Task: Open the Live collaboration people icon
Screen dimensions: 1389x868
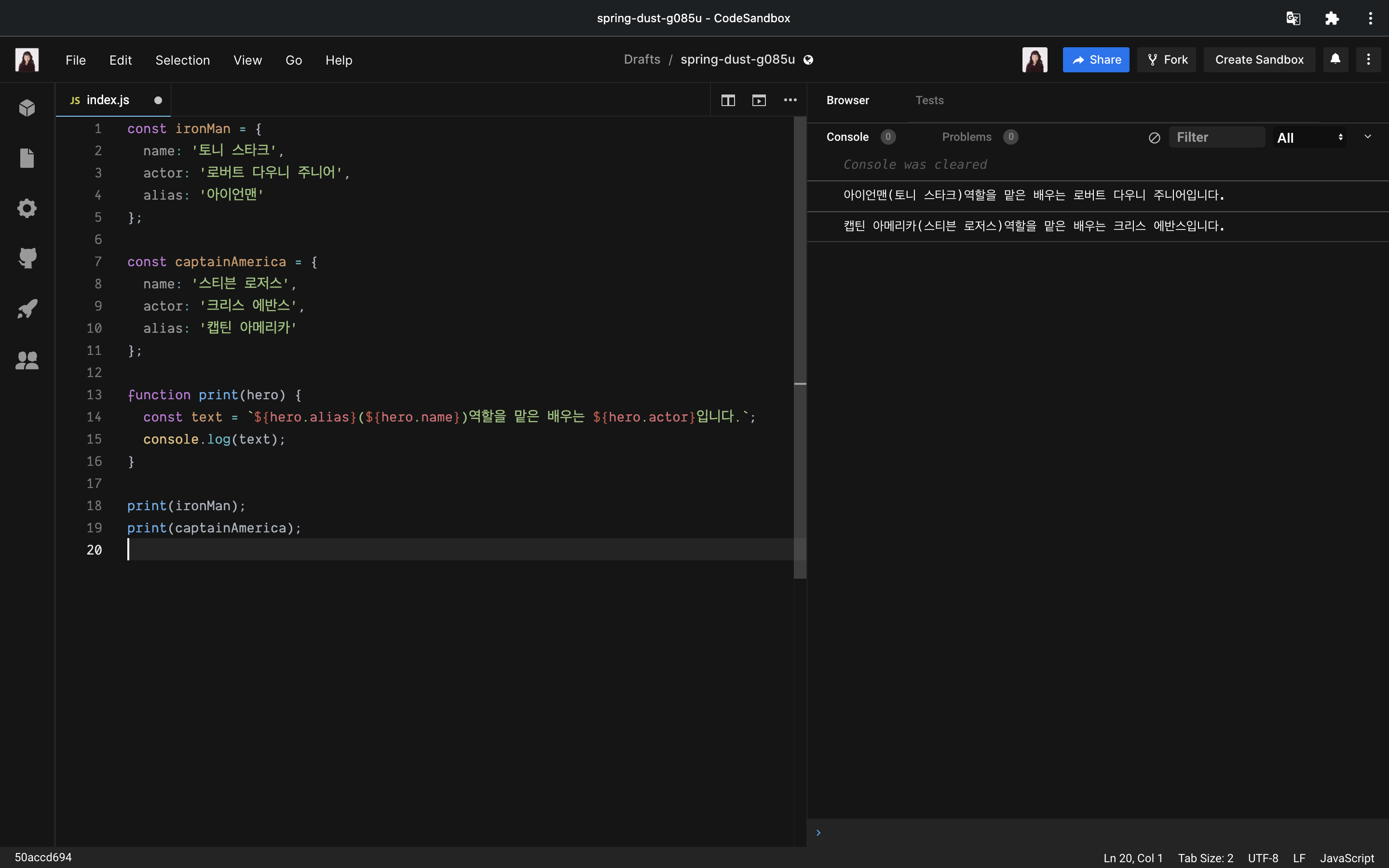Action: pyautogui.click(x=27, y=360)
